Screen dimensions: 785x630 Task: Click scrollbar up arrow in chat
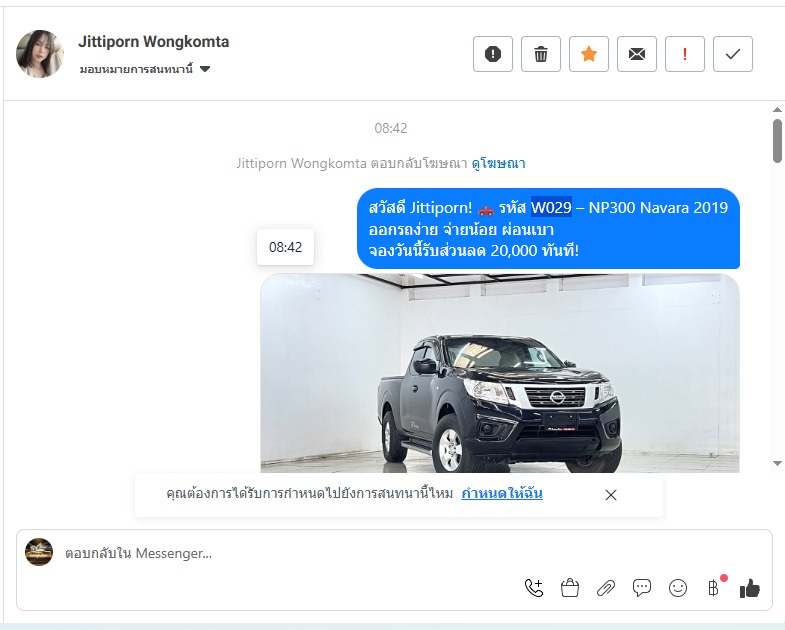pos(777,109)
